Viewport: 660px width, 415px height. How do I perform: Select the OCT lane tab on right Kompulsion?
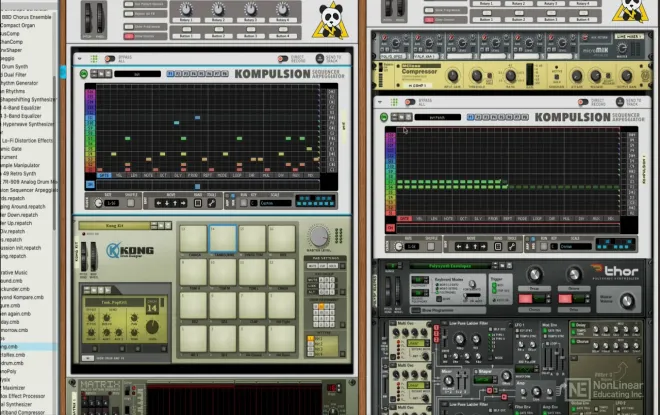pos(463,218)
